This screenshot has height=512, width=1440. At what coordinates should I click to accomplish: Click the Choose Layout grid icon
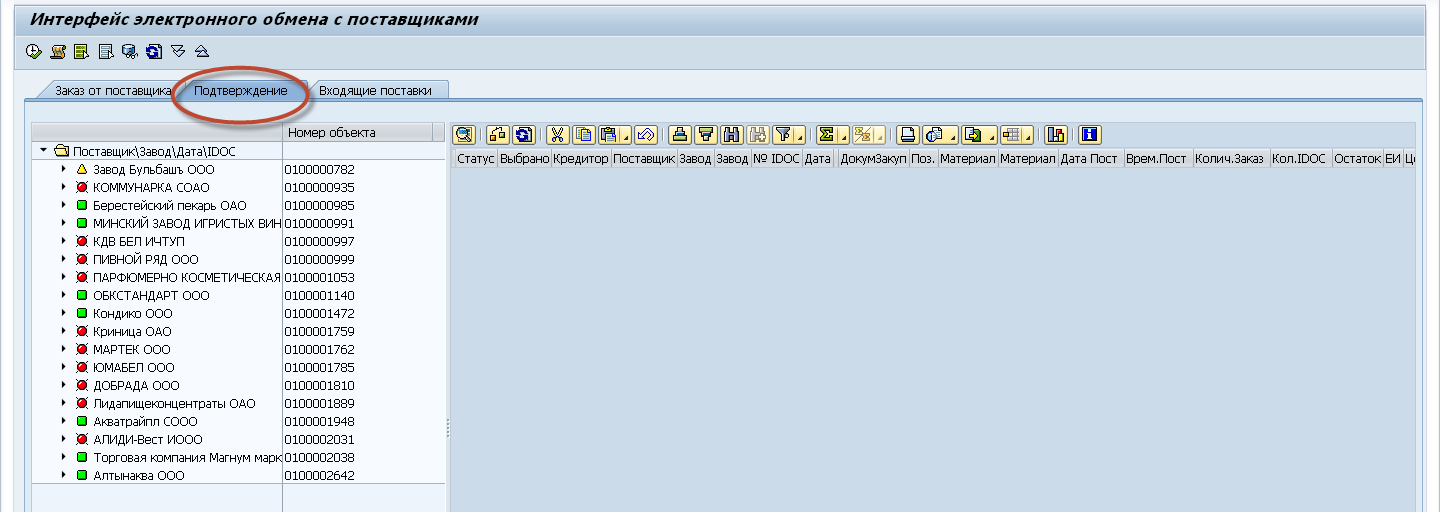tap(1011, 134)
